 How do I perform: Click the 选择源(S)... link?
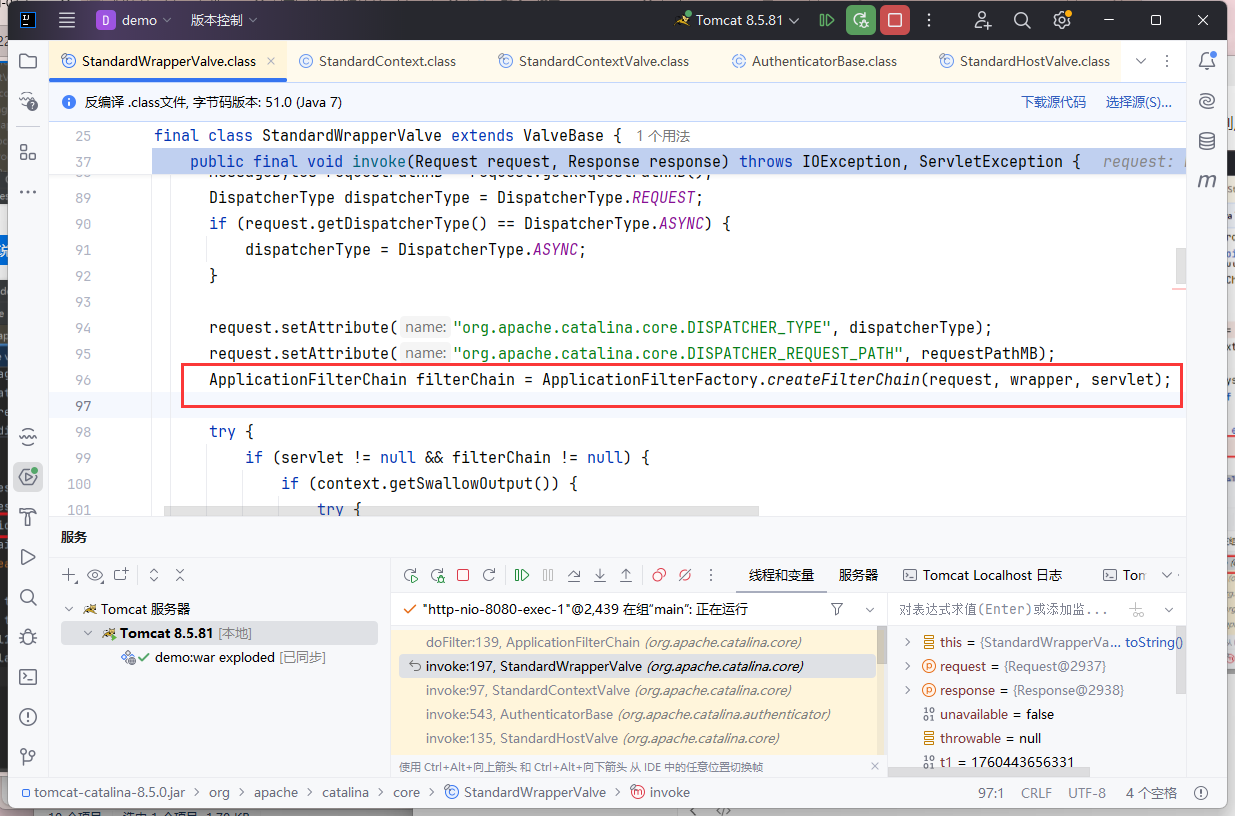tap(1138, 102)
